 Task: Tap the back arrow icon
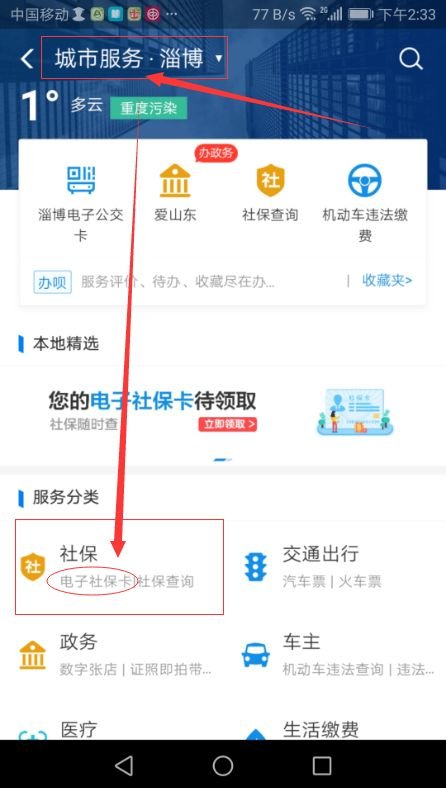(x=27, y=59)
